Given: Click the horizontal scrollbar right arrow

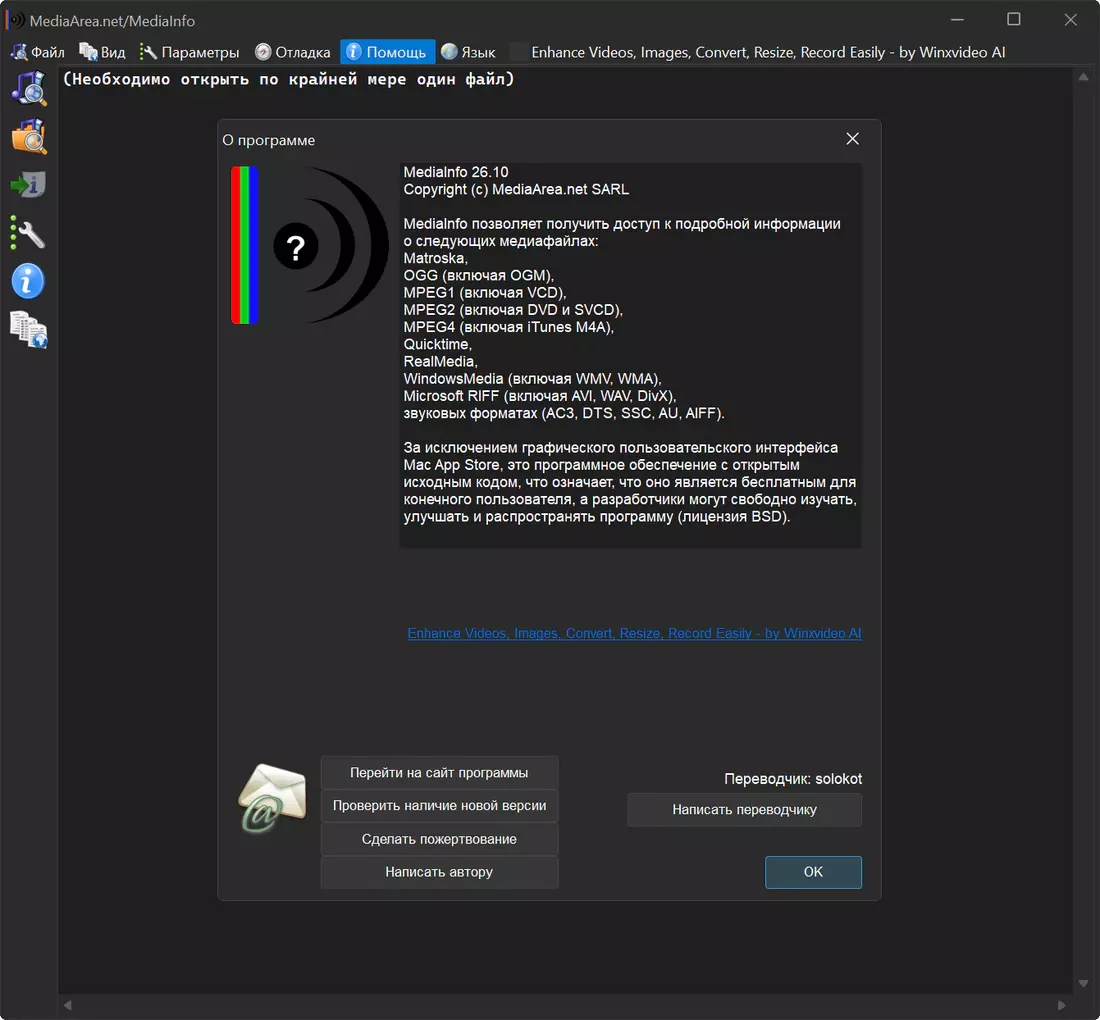Looking at the screenshot, I should click(x=1061, y=1005).
